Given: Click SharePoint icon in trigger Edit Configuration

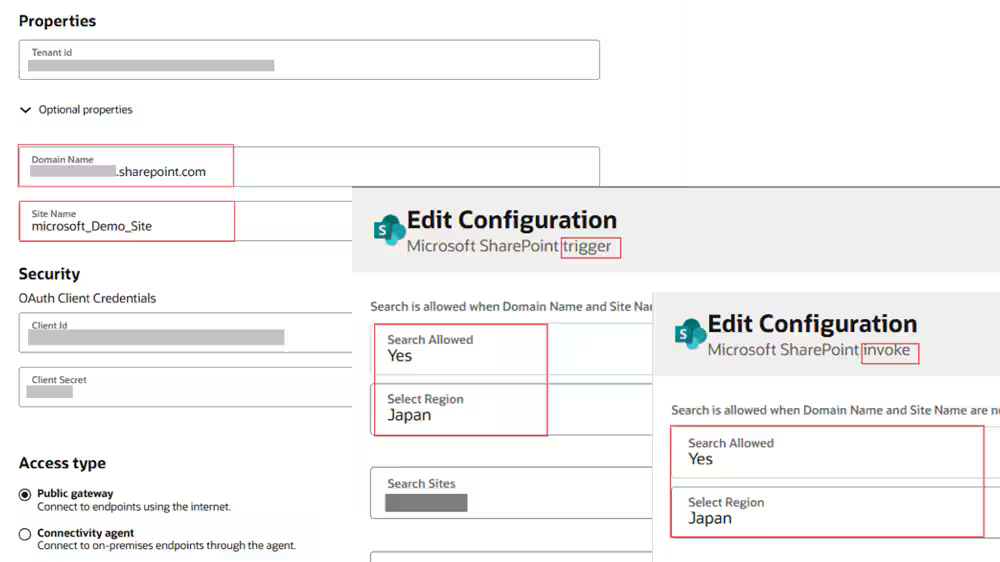Looking at the screenshot, I should click(x=390, y=230).
